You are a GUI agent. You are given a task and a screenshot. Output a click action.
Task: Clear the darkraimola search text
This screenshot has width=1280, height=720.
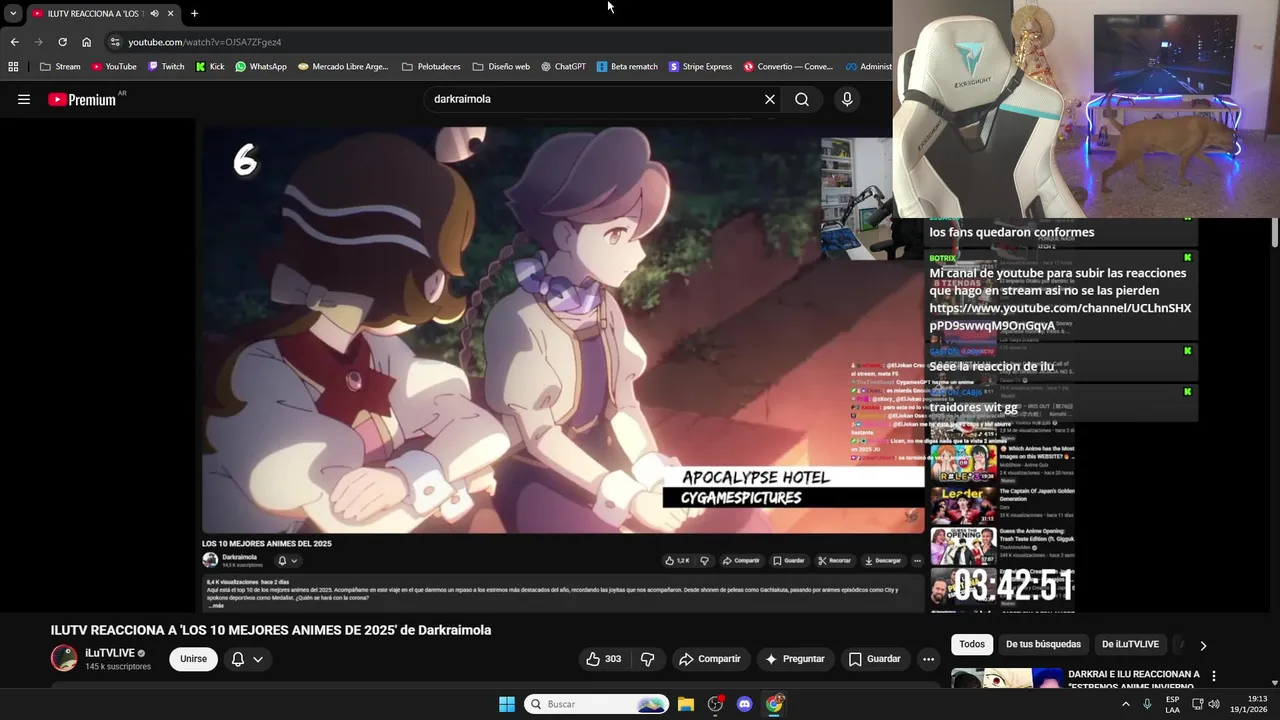click(x=770, y=99)
